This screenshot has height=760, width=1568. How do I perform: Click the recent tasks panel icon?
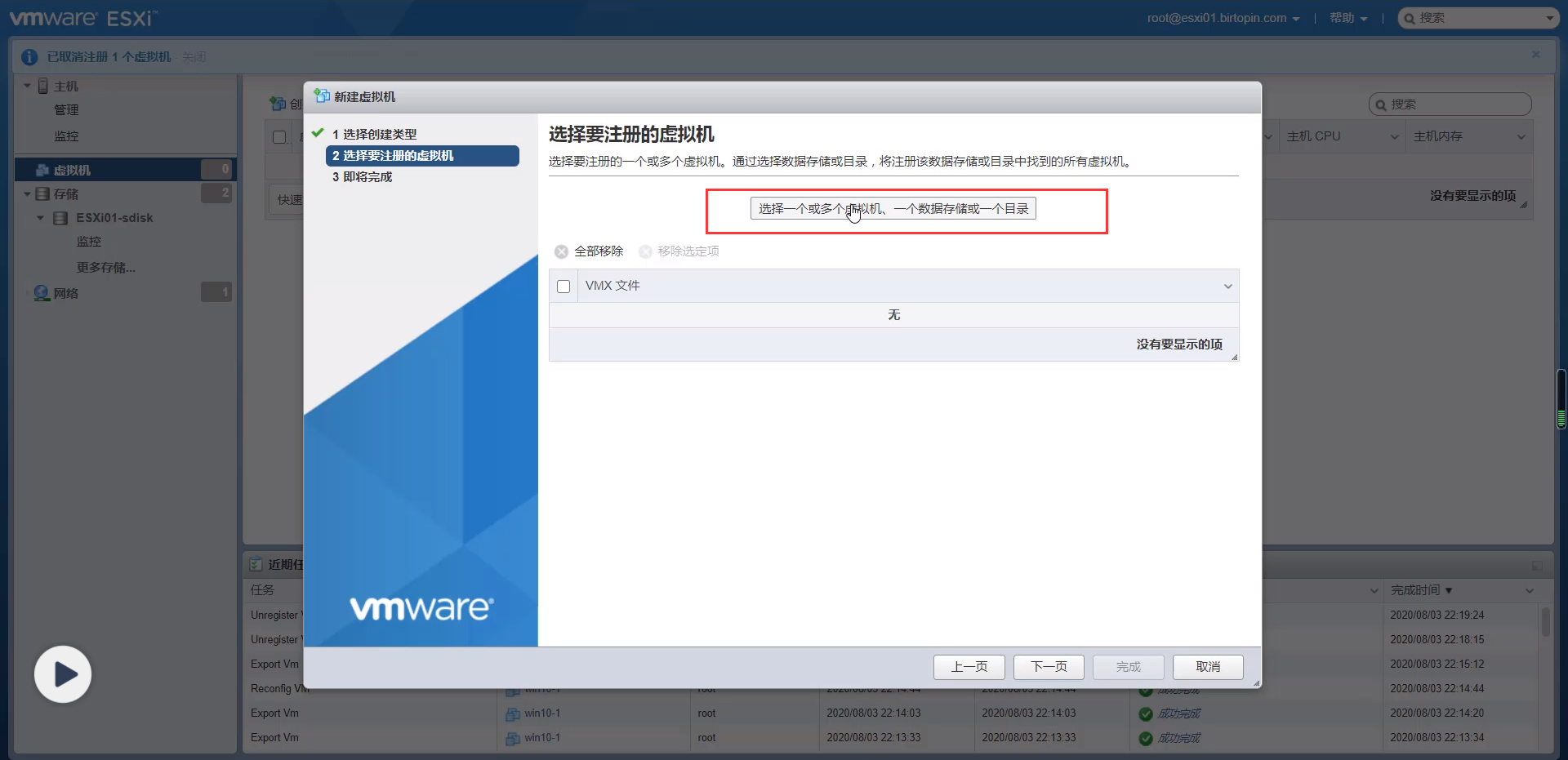(x=256, y=564)
